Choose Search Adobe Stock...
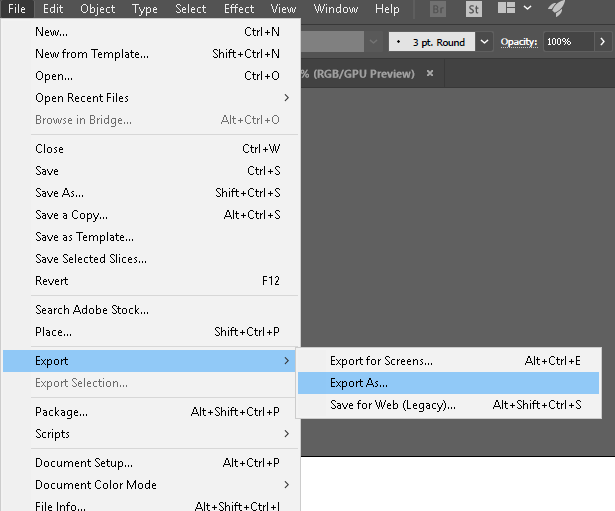The width and height of the screenshot is (615, 511). tap(150, 309)
